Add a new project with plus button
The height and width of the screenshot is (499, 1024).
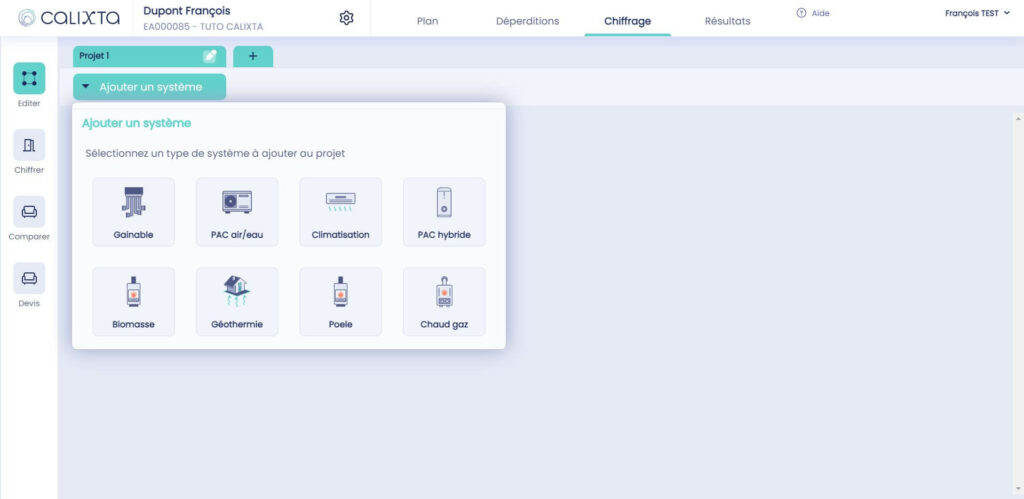click(253, 56)
